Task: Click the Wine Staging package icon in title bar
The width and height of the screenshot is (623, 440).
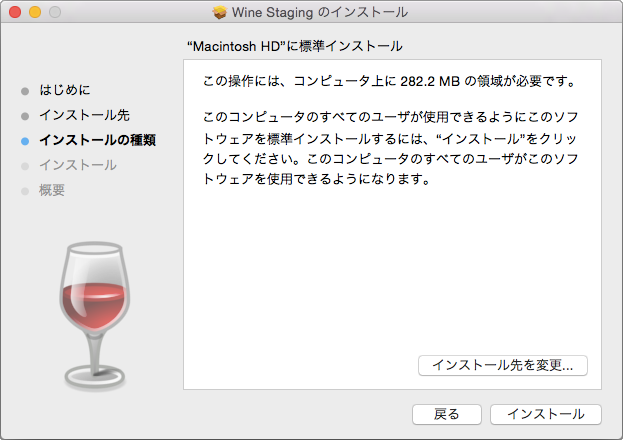Action: 219,12
